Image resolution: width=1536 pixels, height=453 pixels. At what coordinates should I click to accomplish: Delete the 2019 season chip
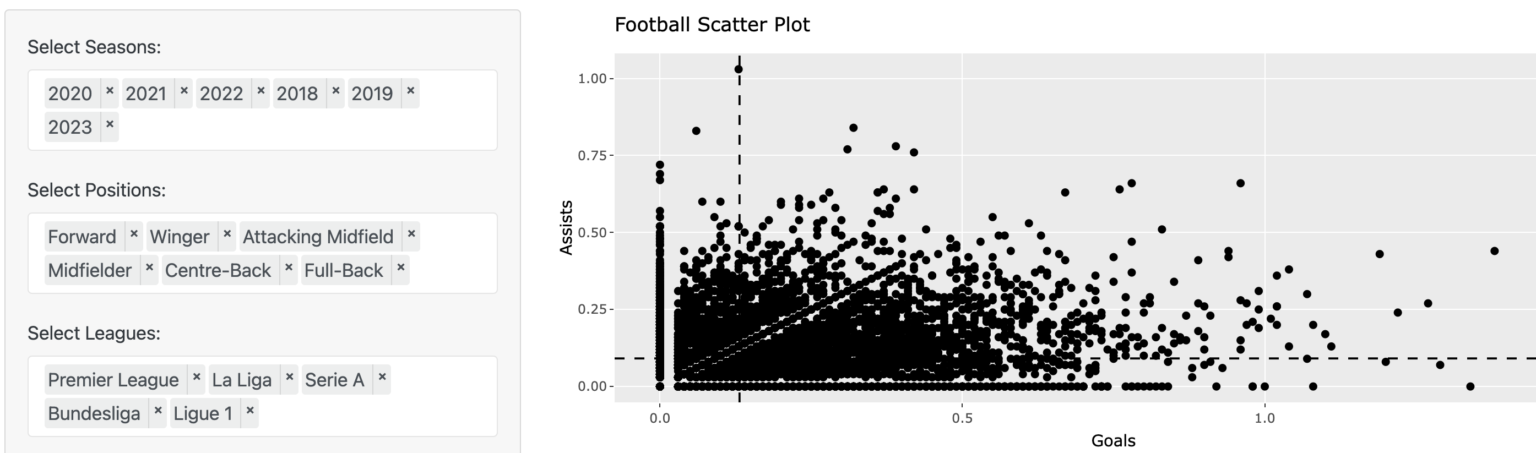[x=410, y=91]
